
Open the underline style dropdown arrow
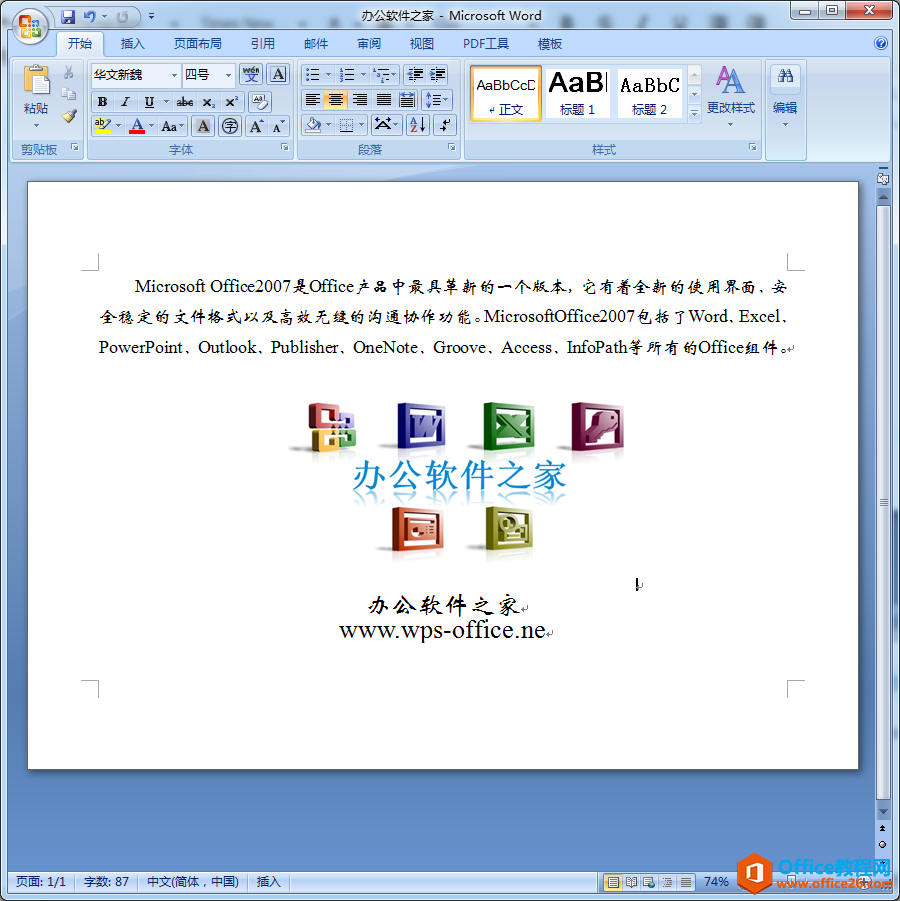(166, 102)
